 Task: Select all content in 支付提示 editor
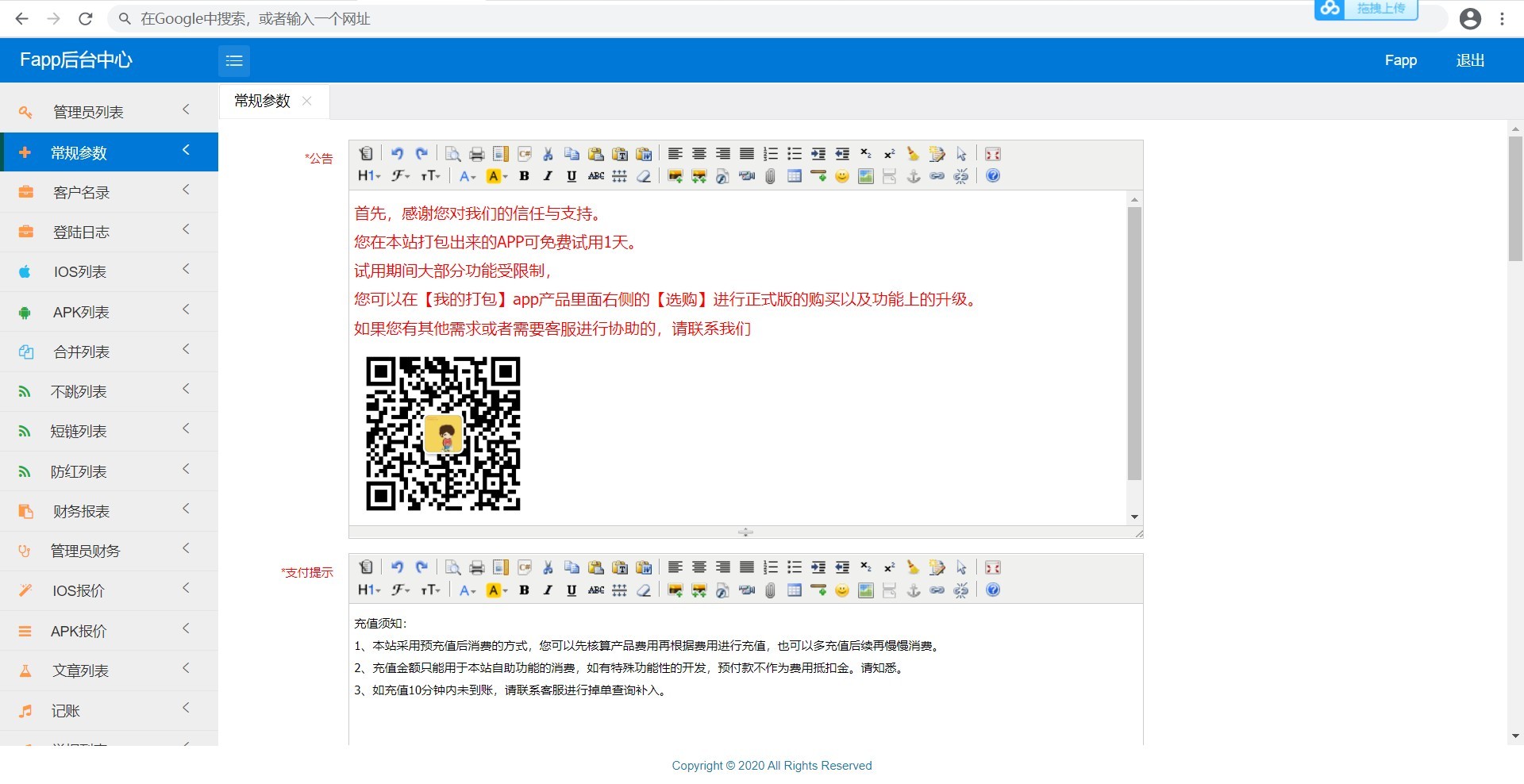961,567
